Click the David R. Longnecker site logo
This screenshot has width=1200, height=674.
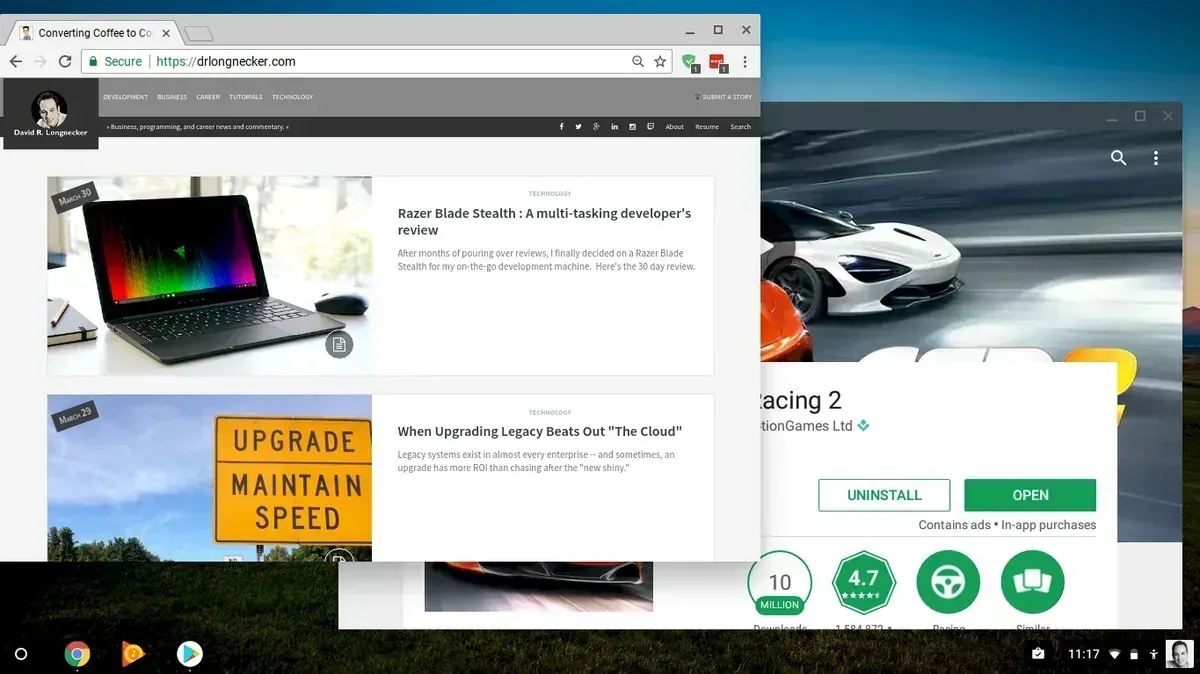pyautogui.click(x=50, y=114)
